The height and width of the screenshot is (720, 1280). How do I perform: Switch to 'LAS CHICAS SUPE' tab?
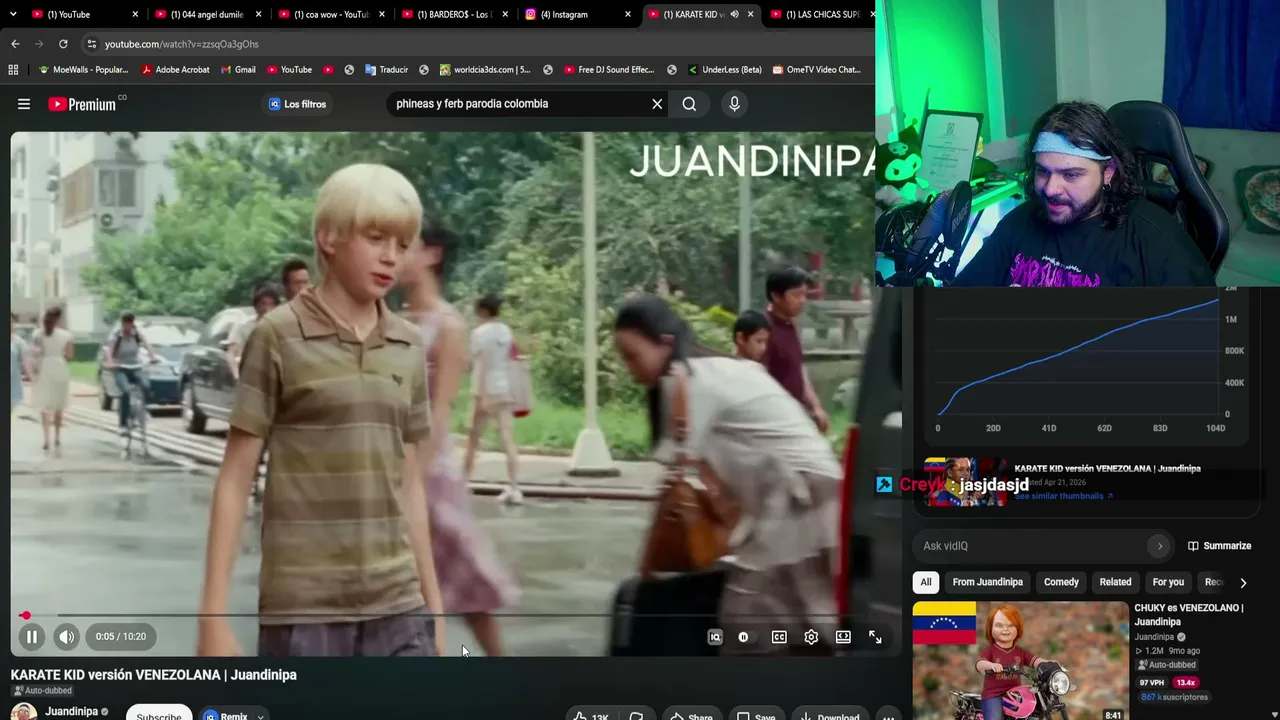pos(822,15)
